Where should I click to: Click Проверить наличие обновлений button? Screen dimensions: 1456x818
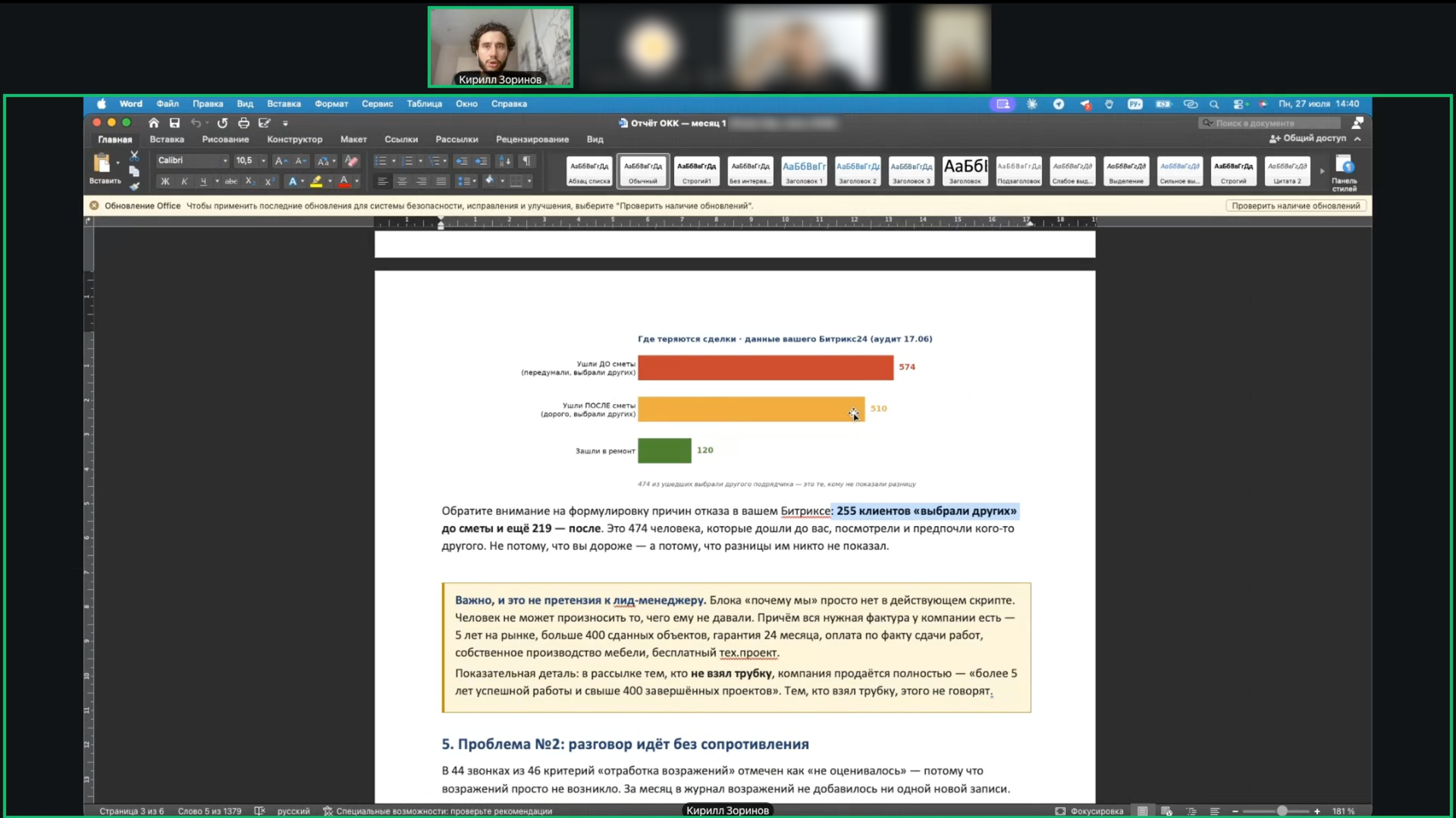(x=1296, y=205)
